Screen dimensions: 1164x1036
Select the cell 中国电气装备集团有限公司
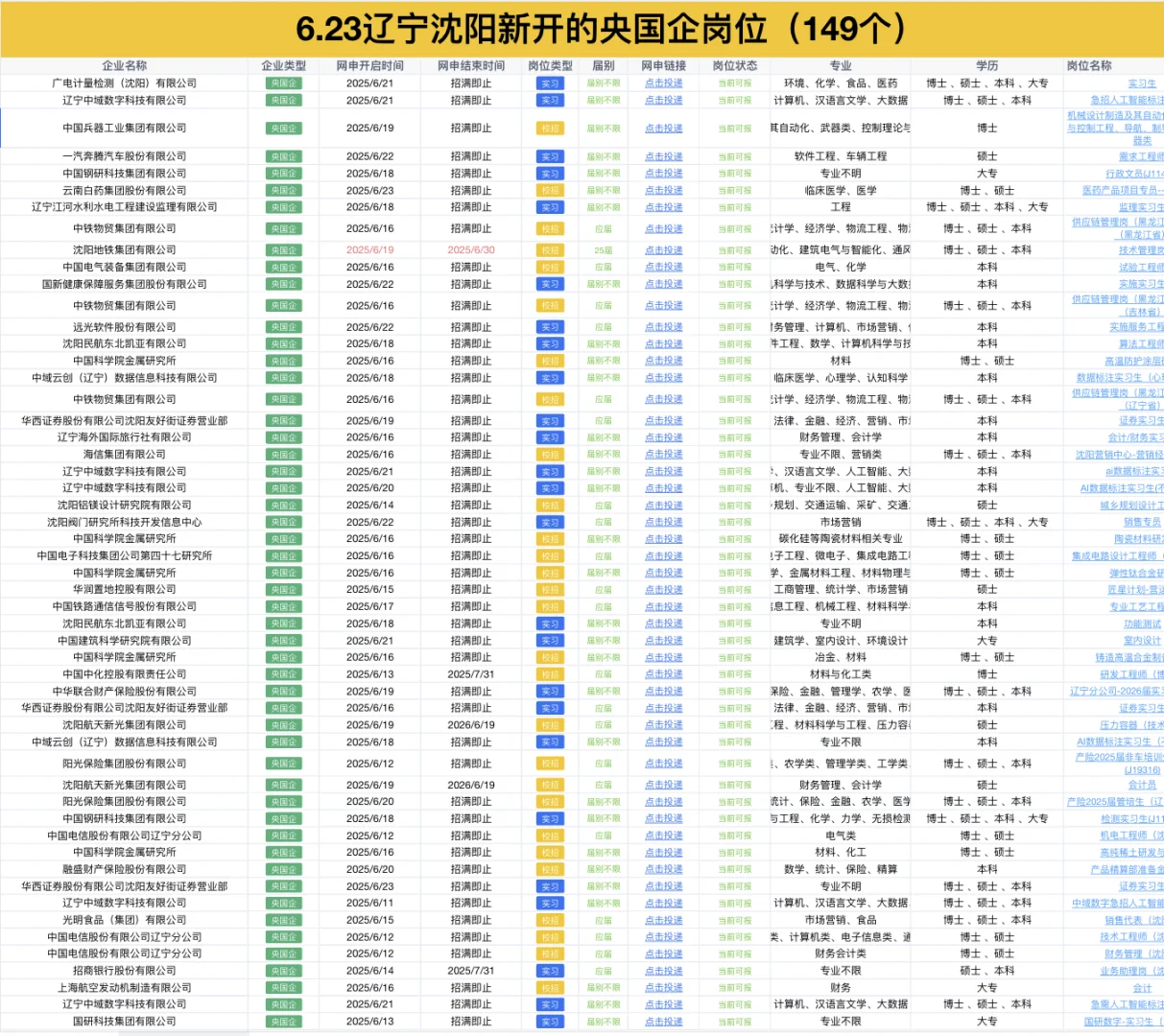125,268
